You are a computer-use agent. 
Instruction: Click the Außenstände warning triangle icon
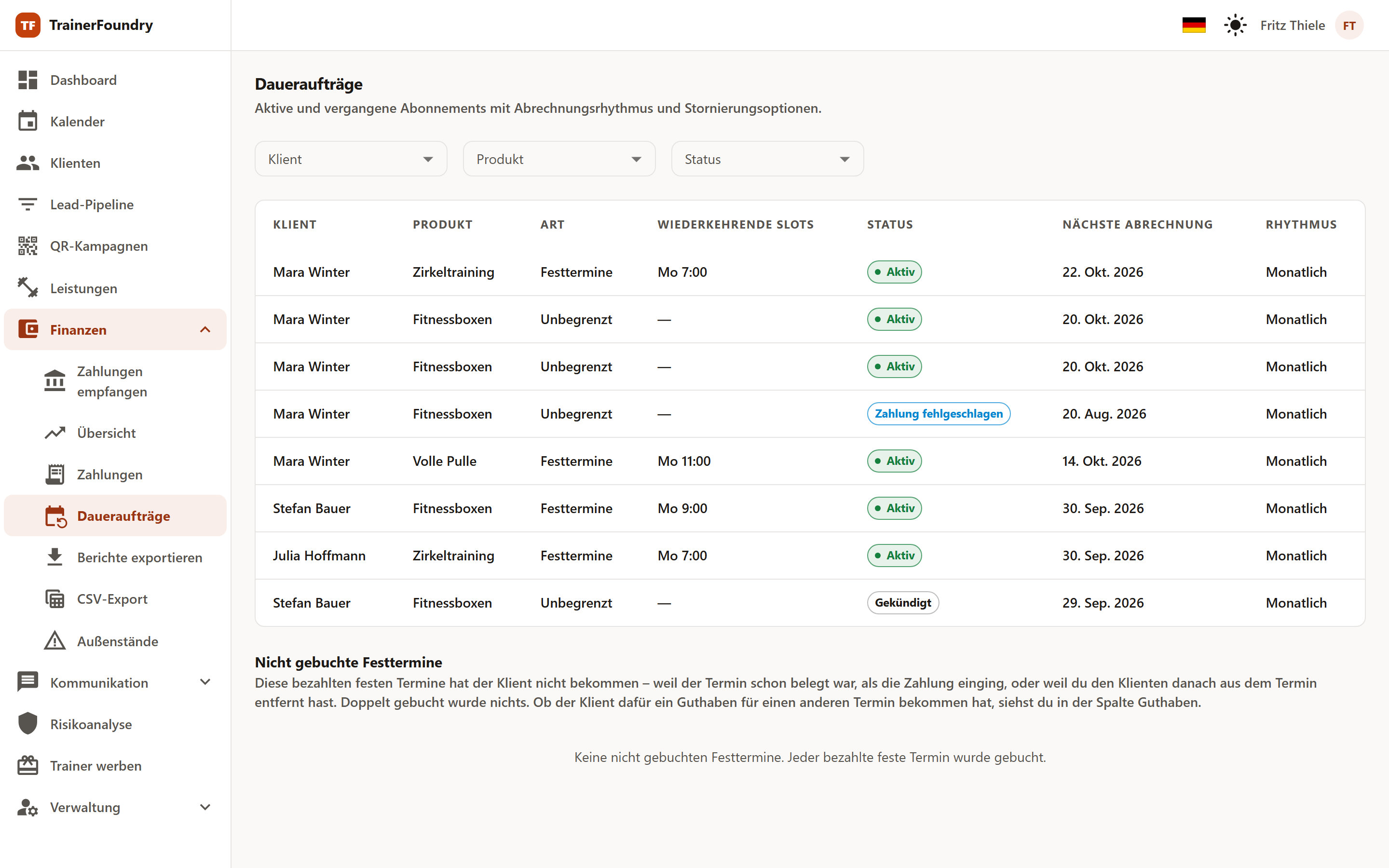[54, 641]
